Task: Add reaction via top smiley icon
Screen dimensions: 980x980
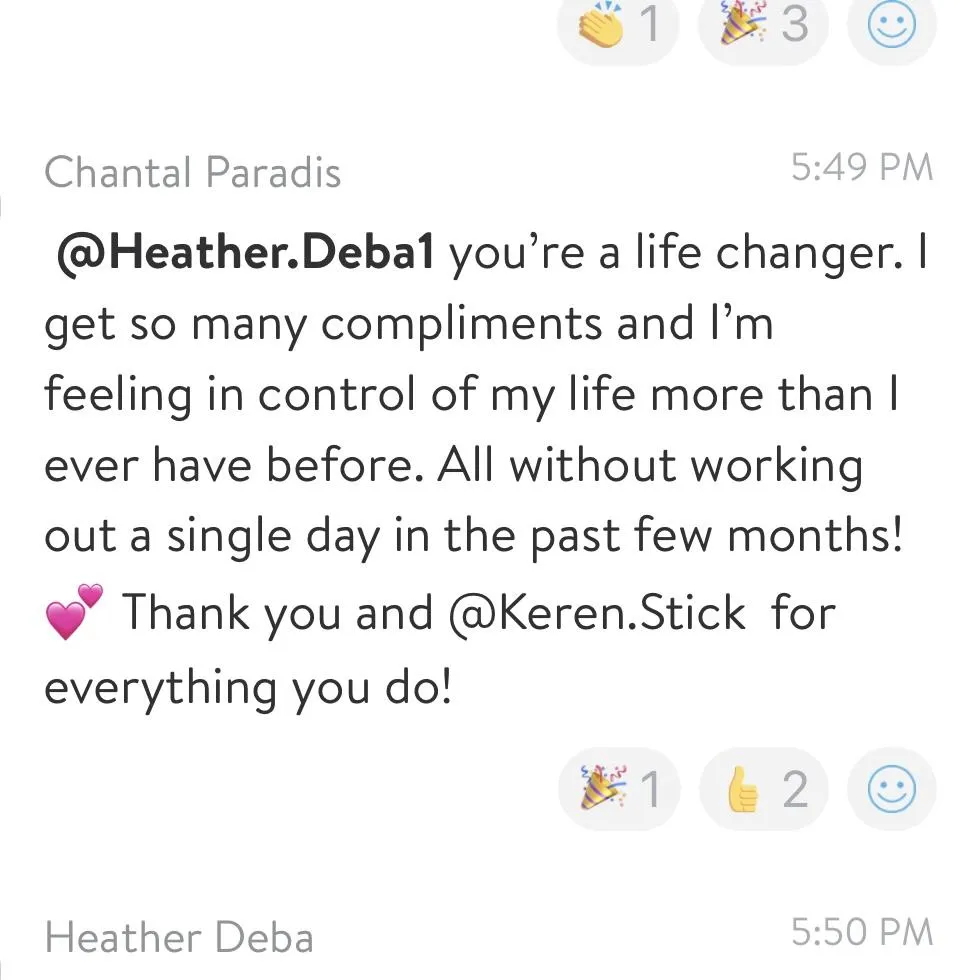Action: pos(891,27)
